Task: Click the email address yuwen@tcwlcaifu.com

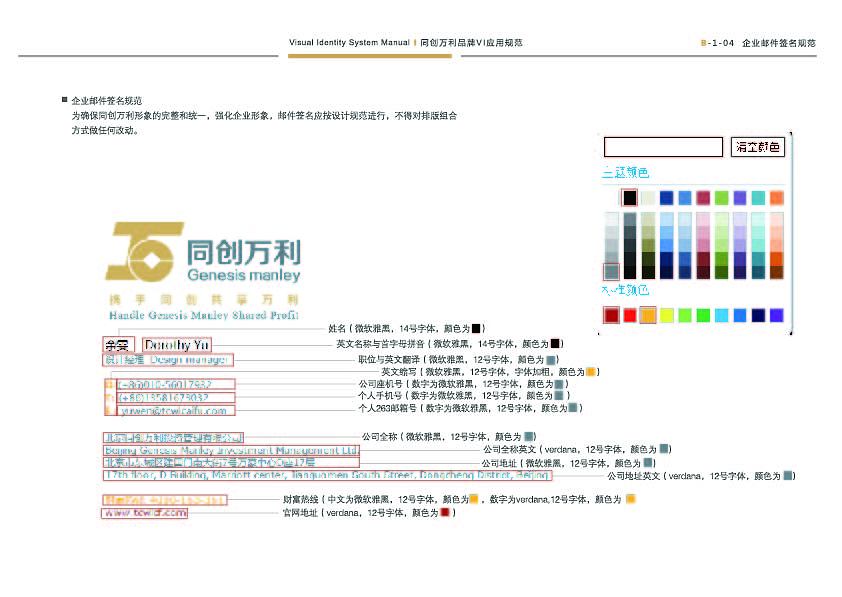Action: (x=175, y=410)
